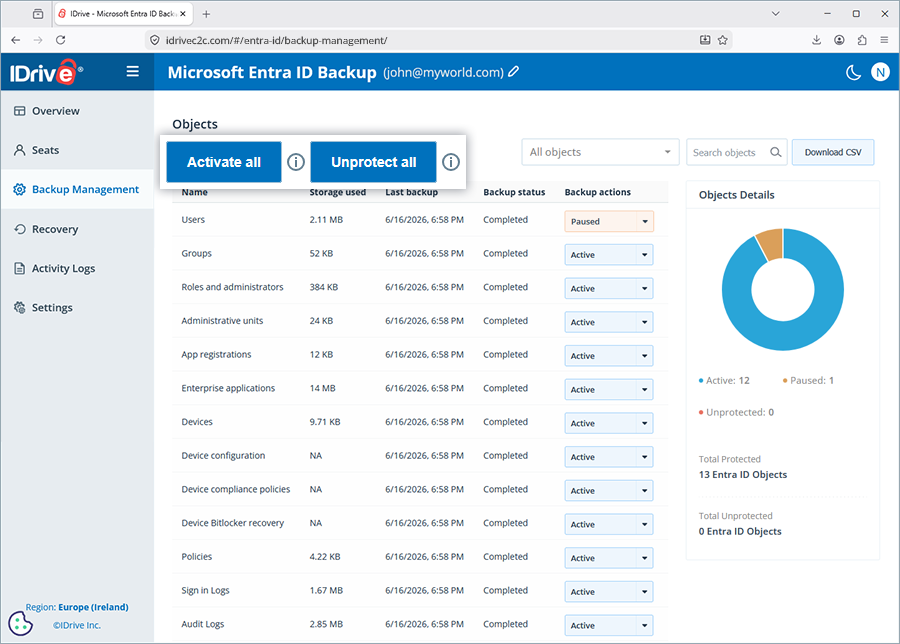This screenshot has height=644, width=900.
Task: Click site security shield icon
Action: [154, 40]
